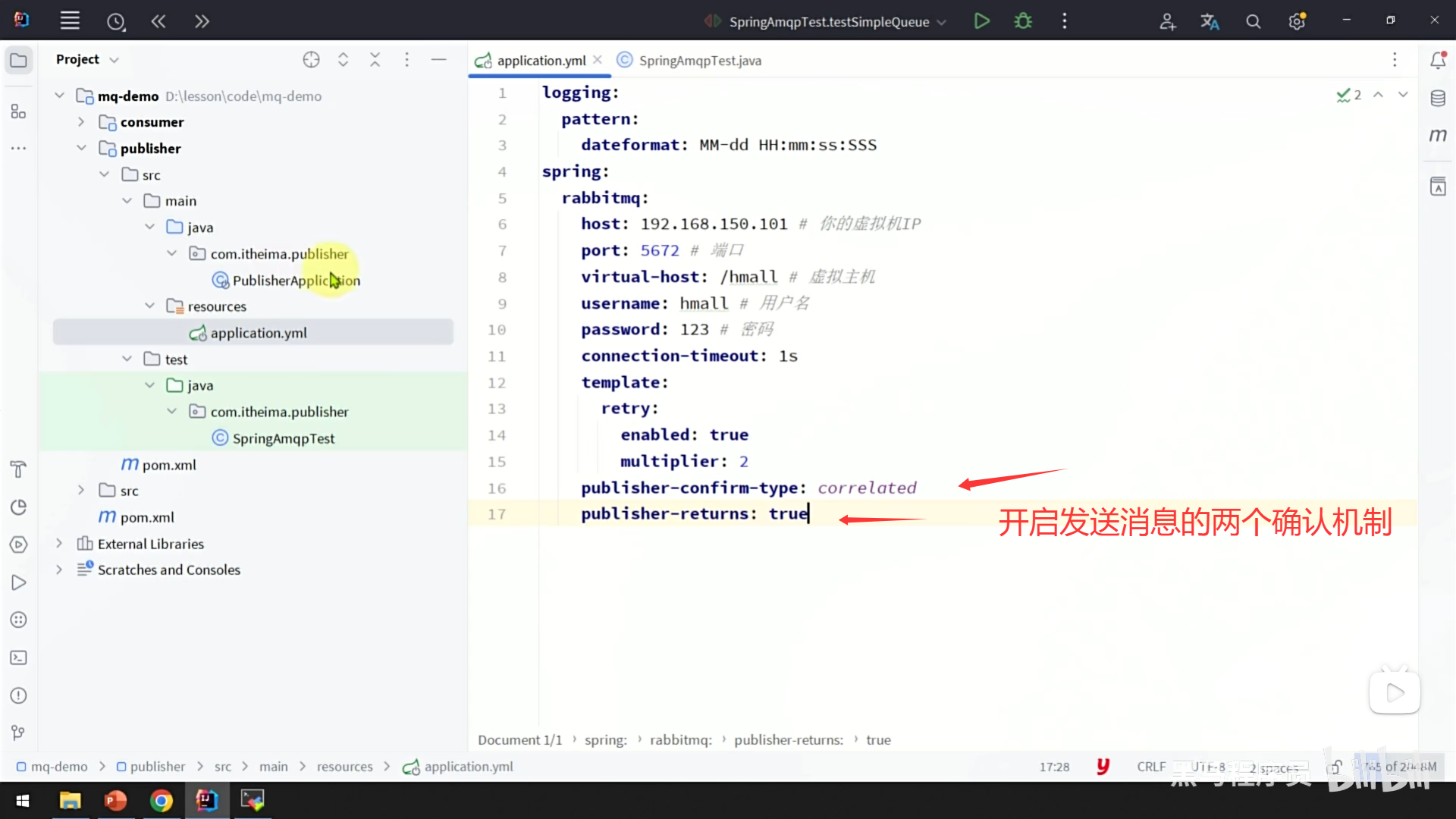The width and height of the screenshot is (1456, 819).
Task: Toggle read-only lock in status bar
Action: click(1335, 767)
